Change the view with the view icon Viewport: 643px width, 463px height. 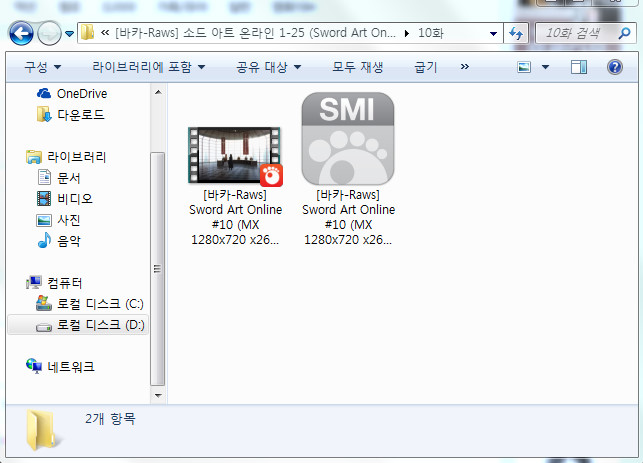tap(524, 67)
